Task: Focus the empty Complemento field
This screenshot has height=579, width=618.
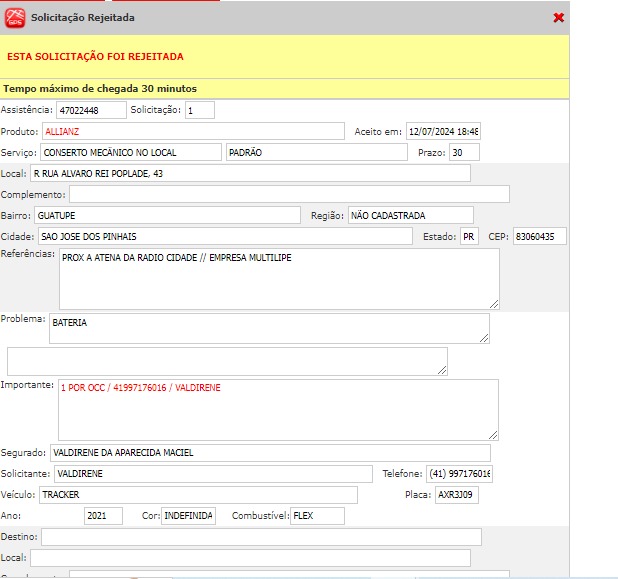Action: [288, 194]
